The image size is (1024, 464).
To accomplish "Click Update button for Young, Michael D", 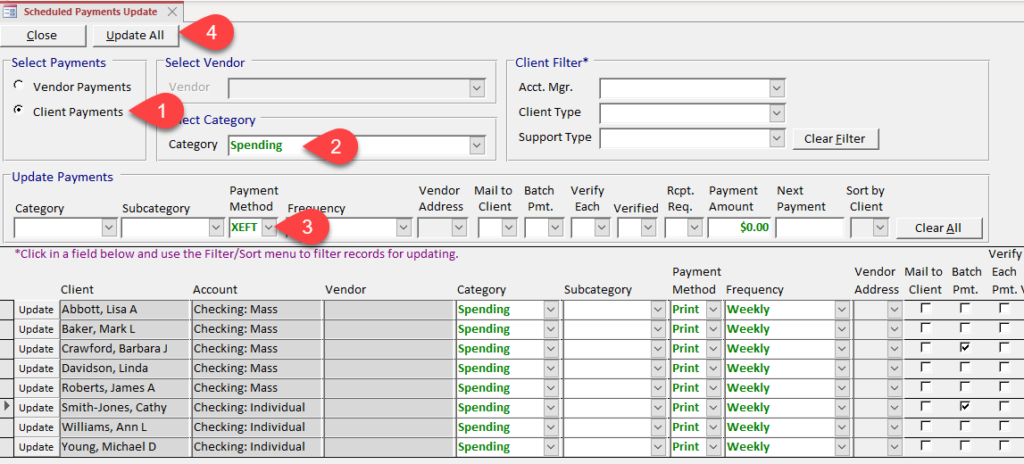I will pyautogui.click(x=36, y=447).
